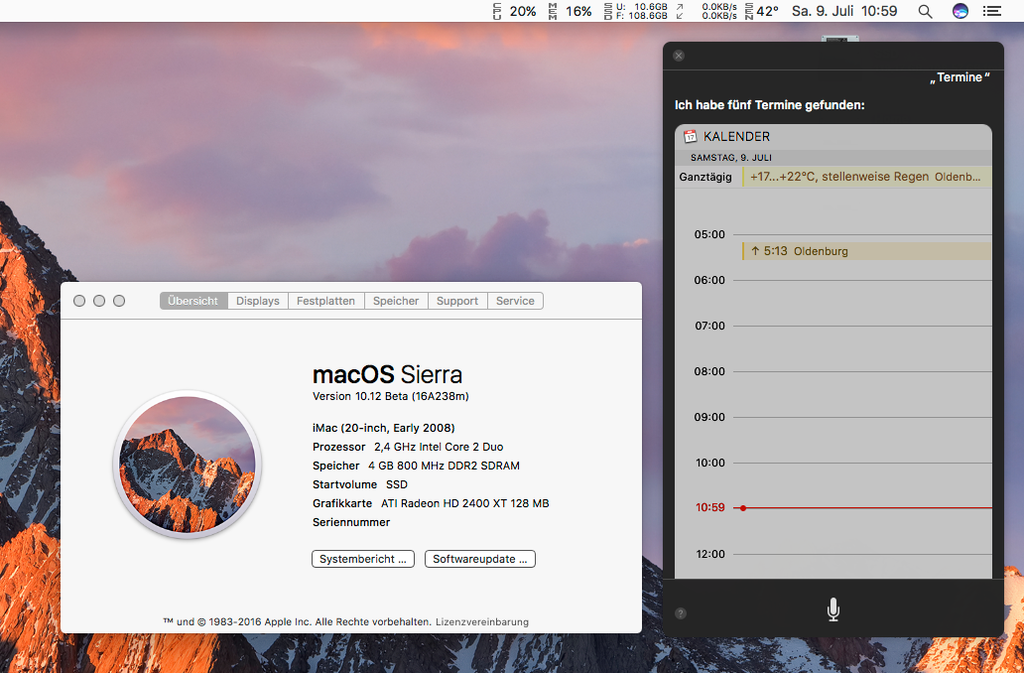Close the About This Mac window
1024x673 pixels.
[x=79, y=301]
